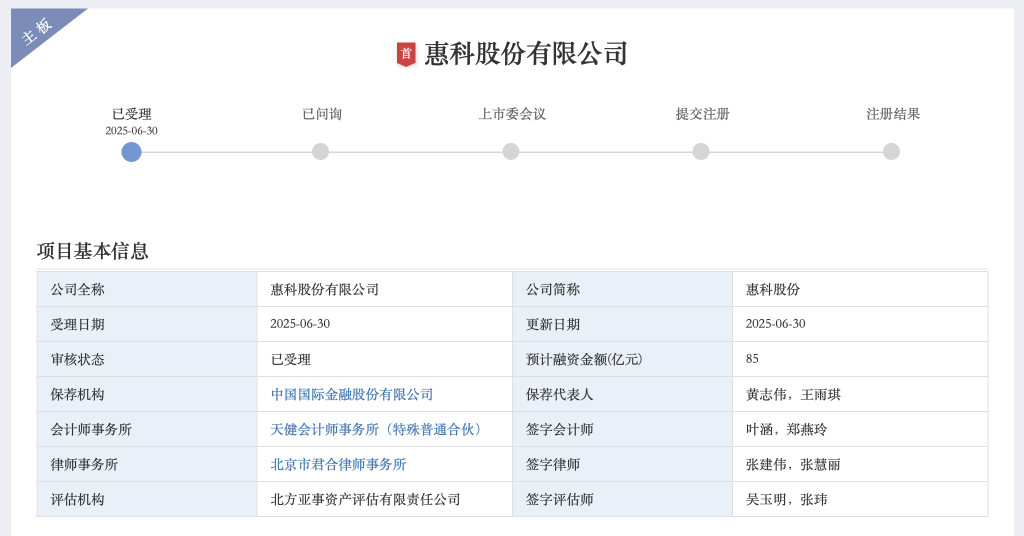The image size is (1024, 536).
Task: Select the 上市委会议 progress step dot
Action: (x=511, y=152)
